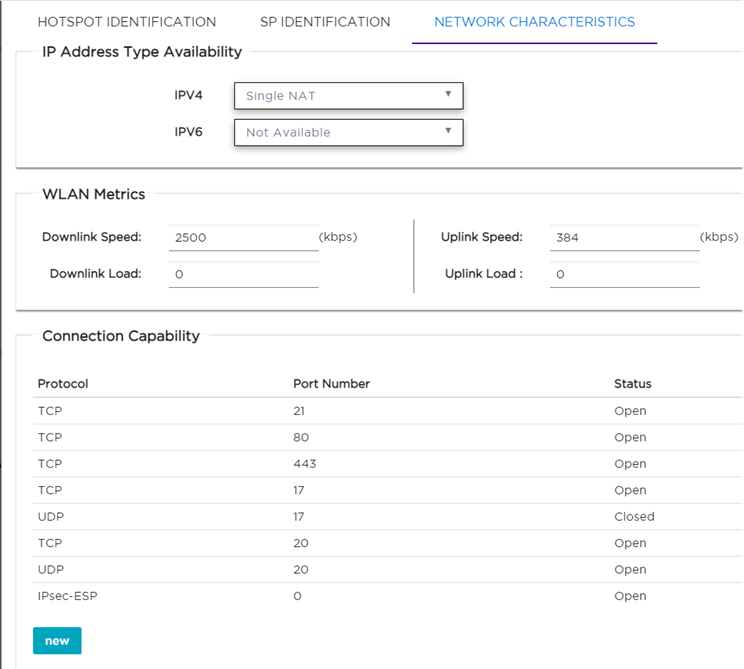Select the UDP port 17 Closed row
The width and height of the screenshot is (744, 669).
tap(387, 517)
